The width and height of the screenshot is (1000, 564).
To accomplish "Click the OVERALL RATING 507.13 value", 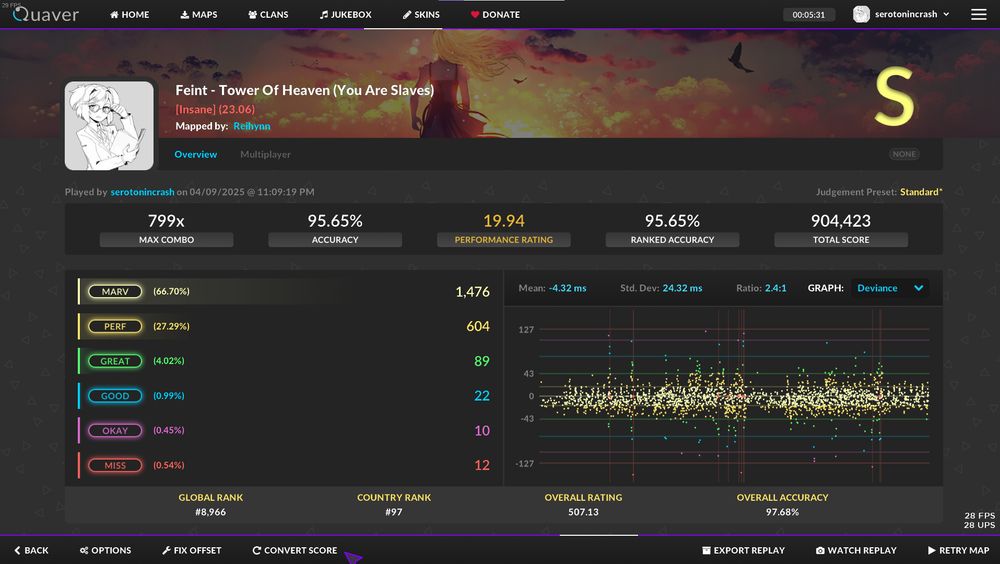I will pos(584,512).
